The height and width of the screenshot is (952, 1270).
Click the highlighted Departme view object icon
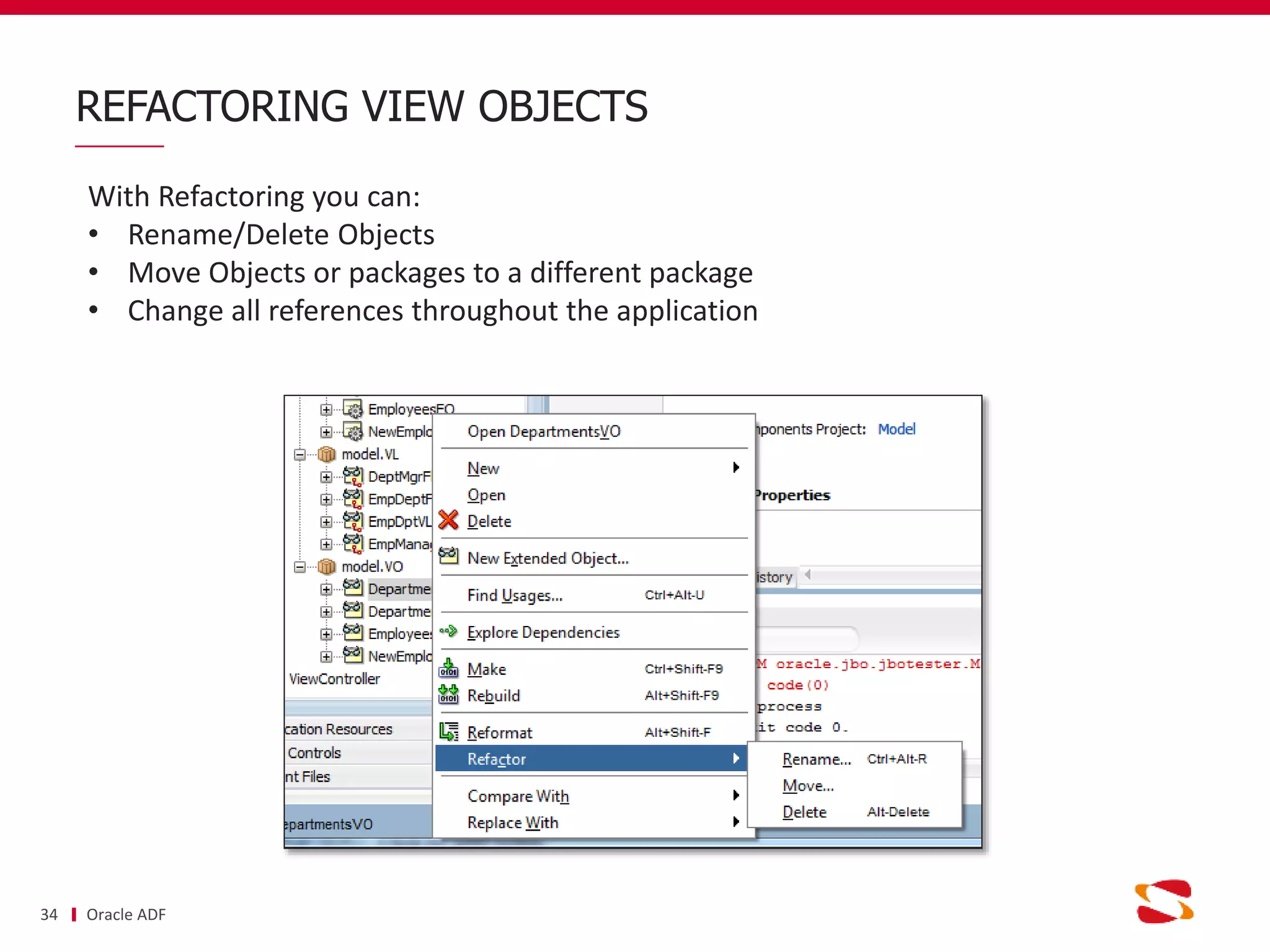coord(353,587)
